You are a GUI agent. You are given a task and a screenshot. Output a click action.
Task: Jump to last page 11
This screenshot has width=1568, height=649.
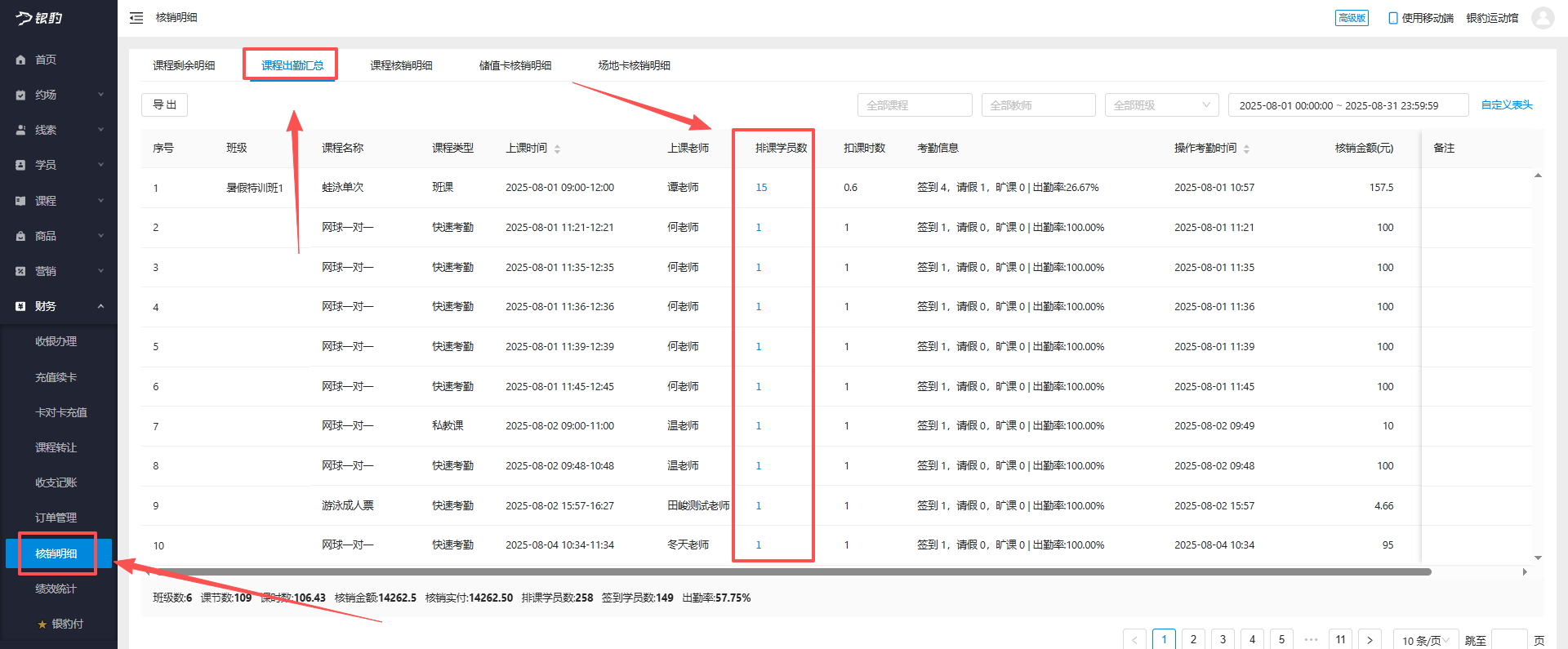pyautogui.click(x=1340, y=640)
